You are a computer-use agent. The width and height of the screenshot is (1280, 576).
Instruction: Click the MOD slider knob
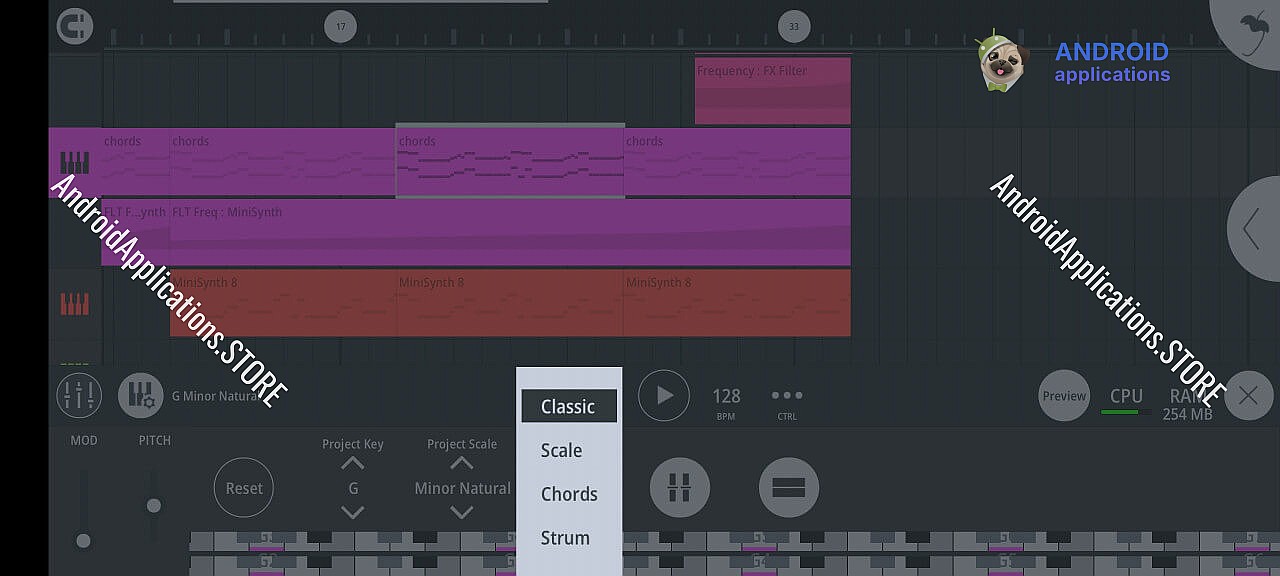click(x=84, y=541)
